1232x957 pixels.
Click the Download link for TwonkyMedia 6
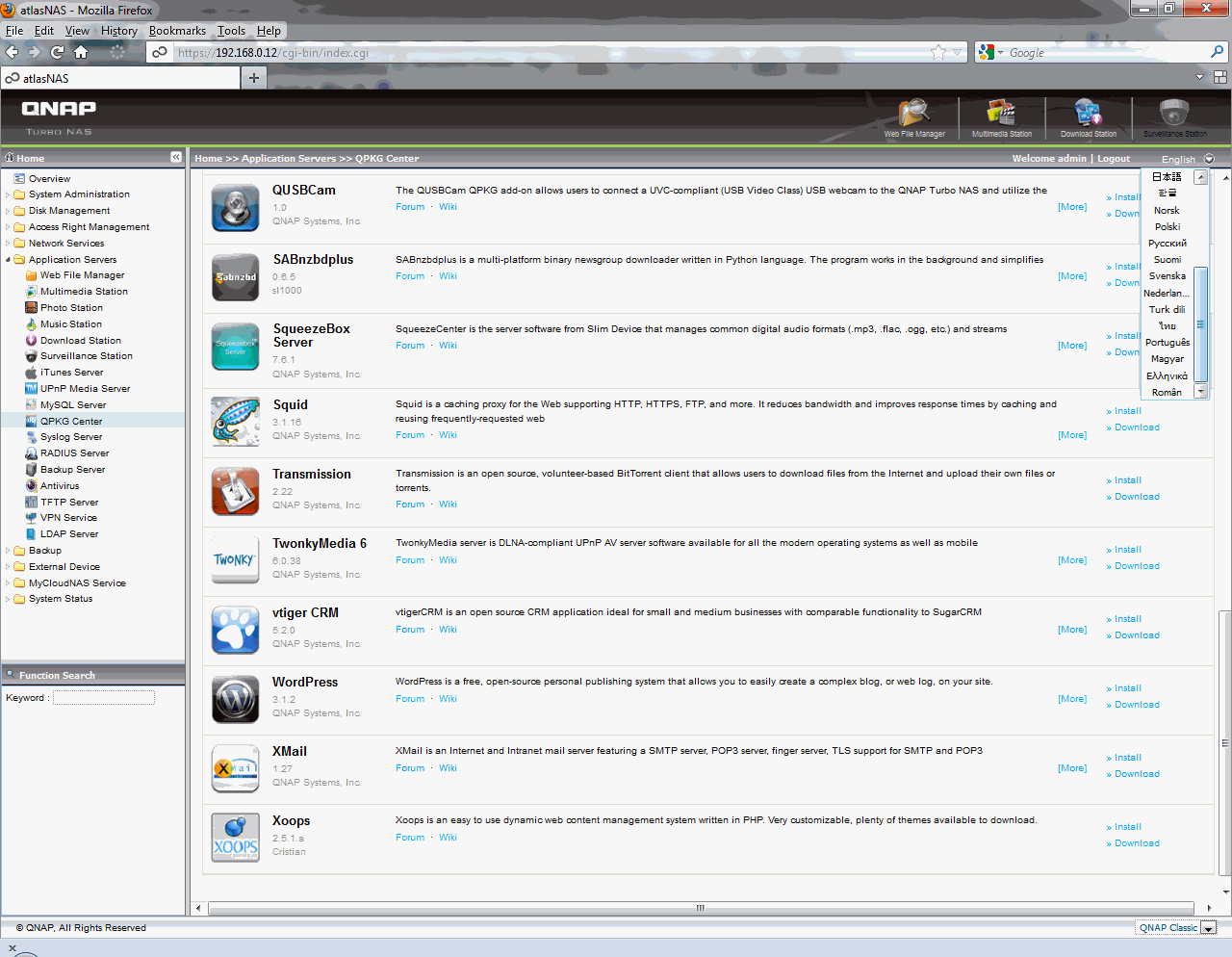pyautogui.click(x=1138, y=566)
